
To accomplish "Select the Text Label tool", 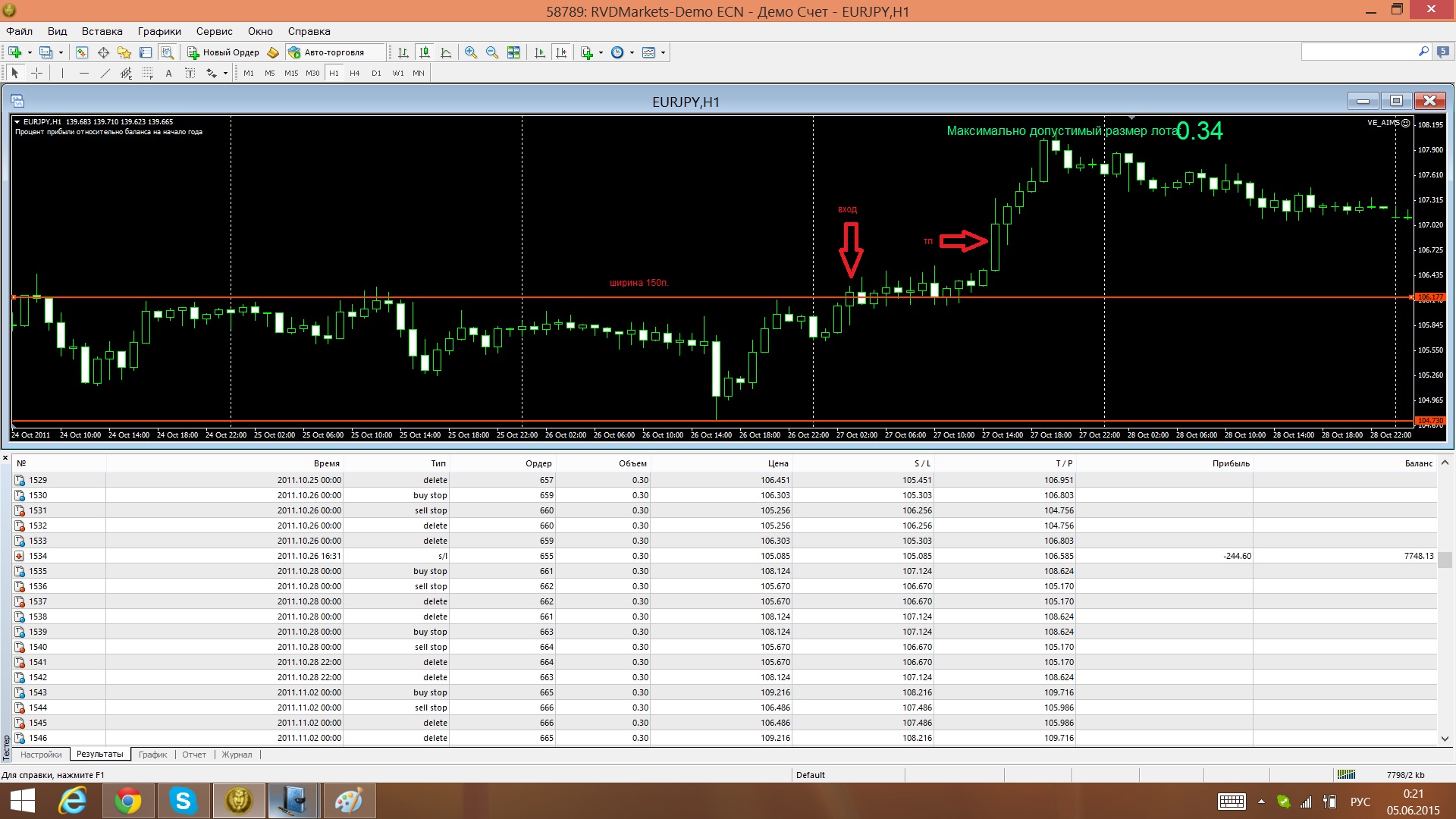I will pos(190,73).
